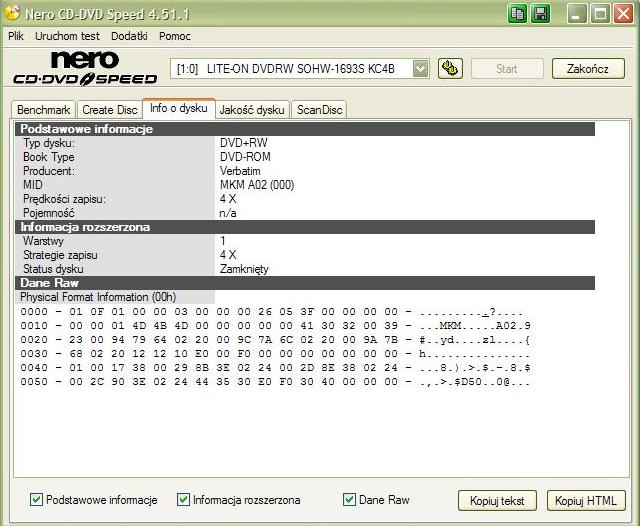This screenshot has height=526, width=640.
Task: Toggle the Podstawowe informacje checkbox
Action: [36, 499]
